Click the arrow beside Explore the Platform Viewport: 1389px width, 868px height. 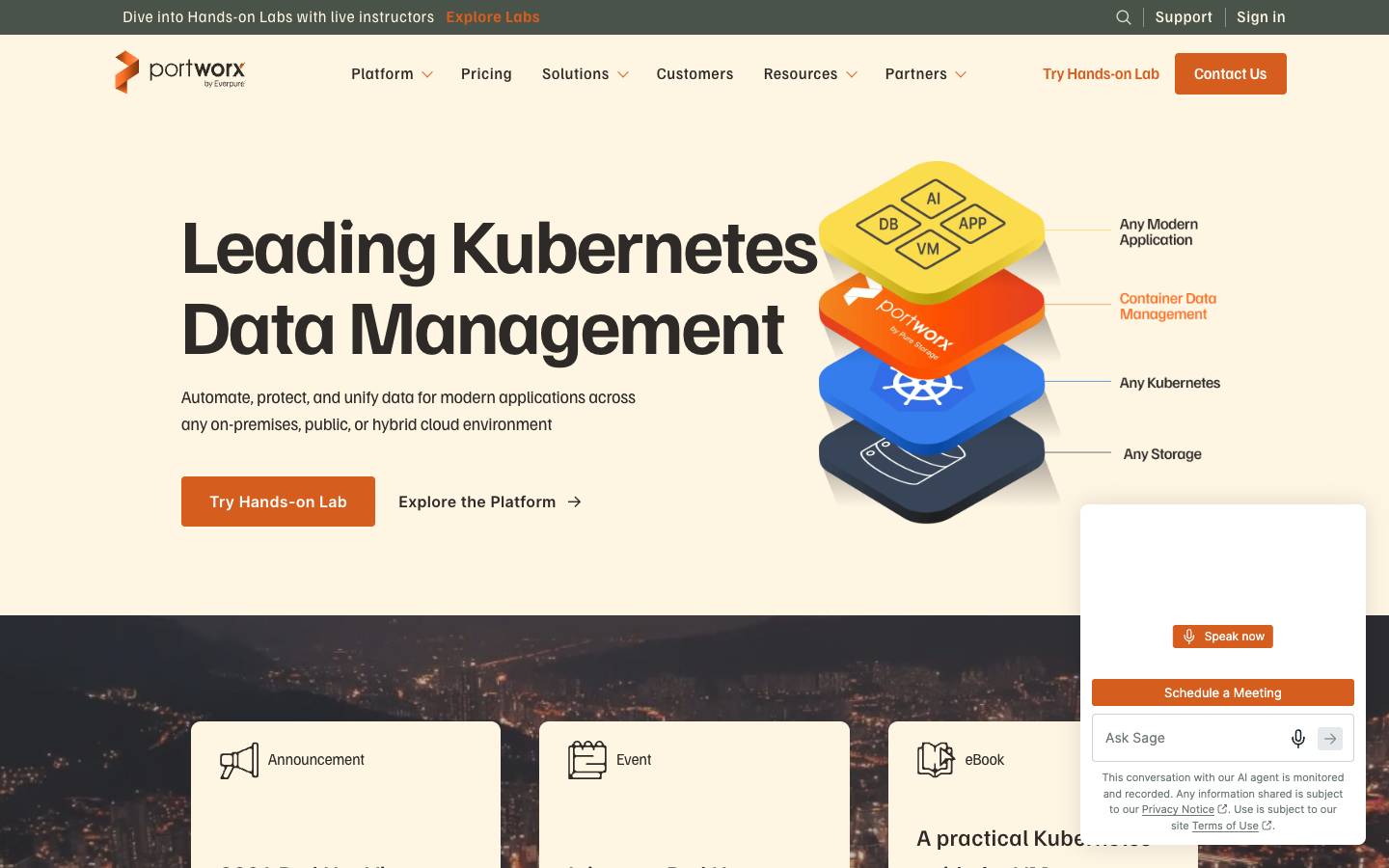pyautogui.click(x=575, y=502)
